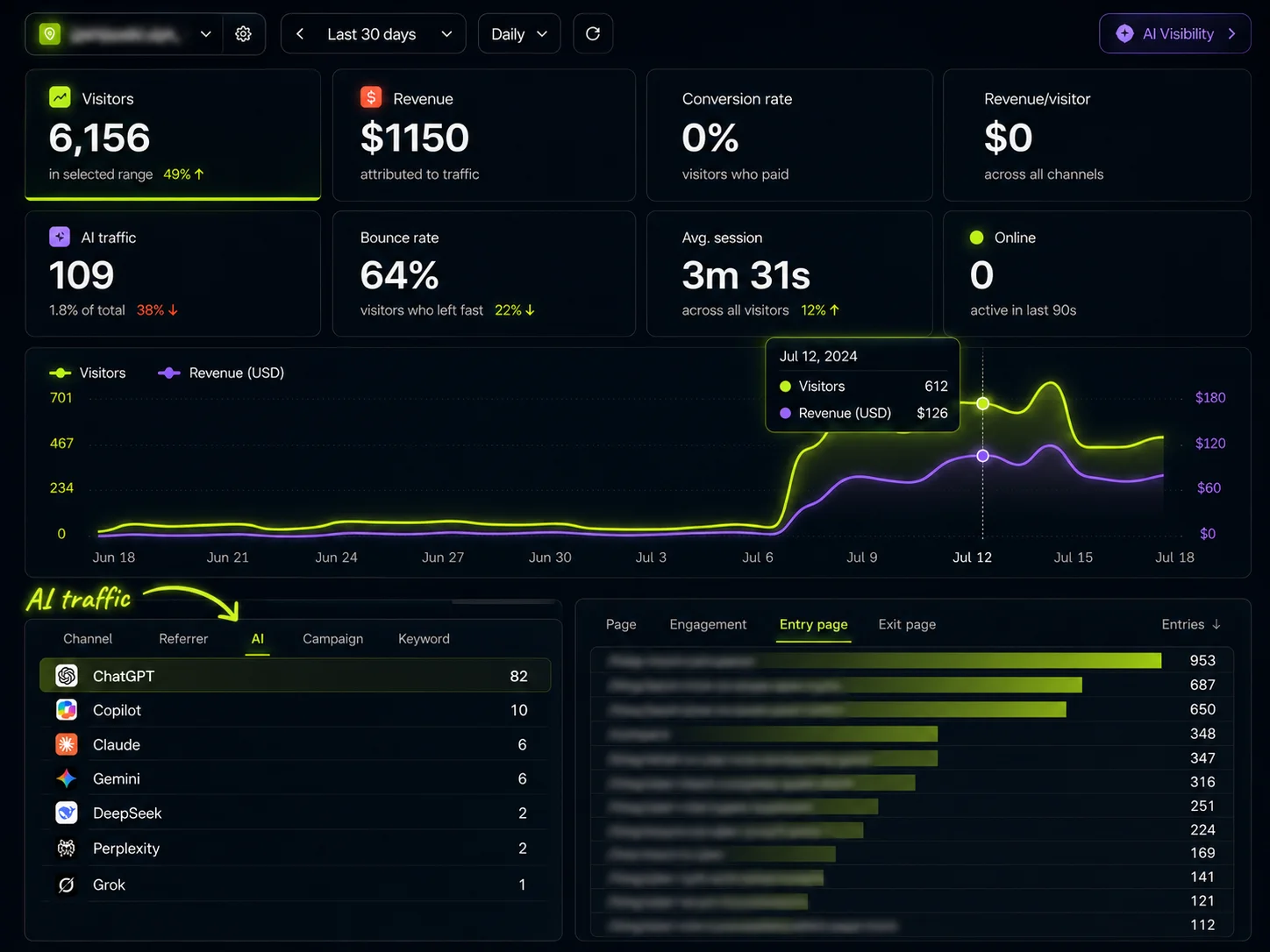Image resolution: width=1270 pixels, height=952 pixels.
Task: Click the AI Visibility button
Action: point(1175,34)
